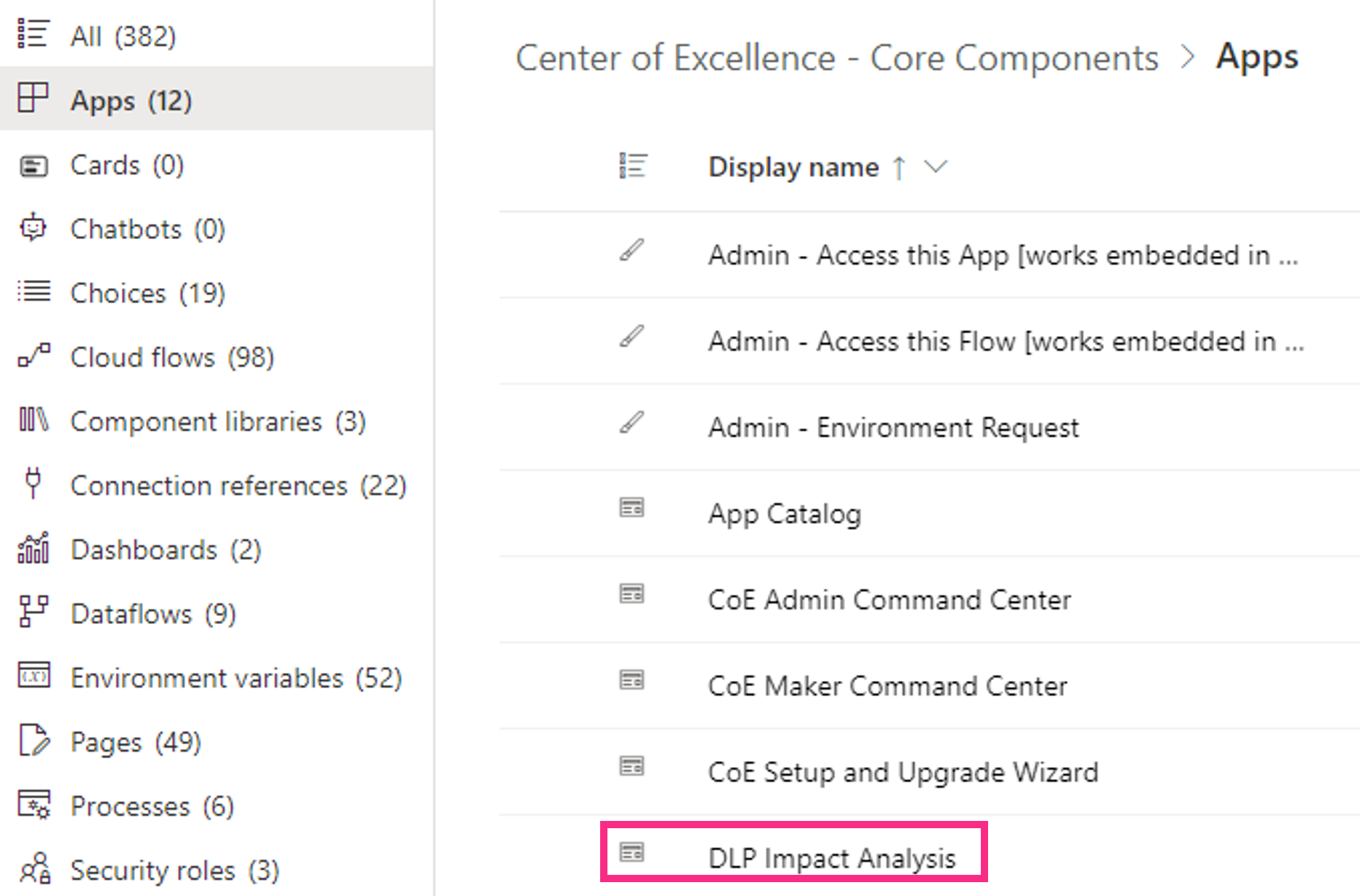This screenshot has height=896, width=1360.
Task: Click the Cloud flows icon
Action: (x=33, y=357)
